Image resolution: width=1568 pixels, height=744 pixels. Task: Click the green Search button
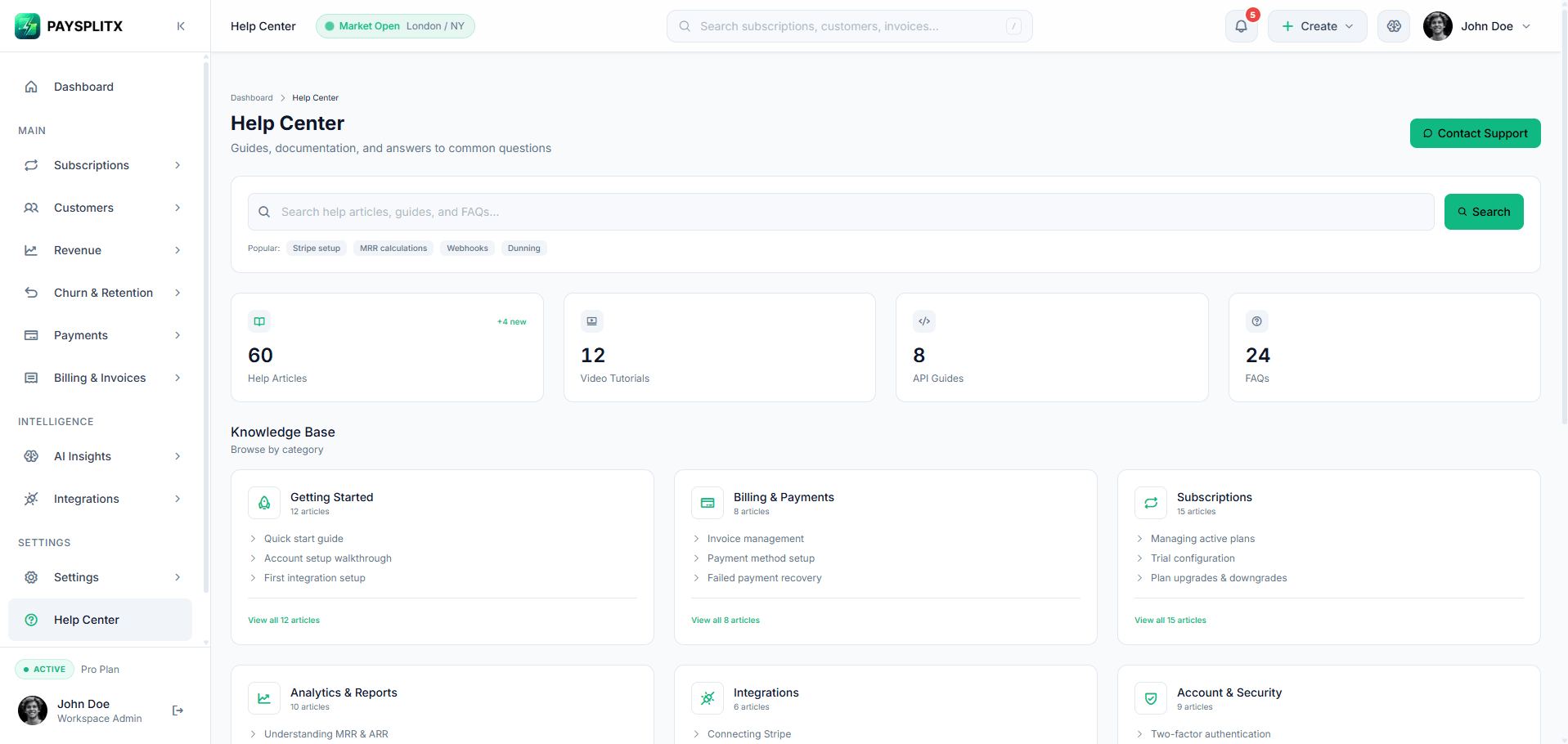(1484, 212)
